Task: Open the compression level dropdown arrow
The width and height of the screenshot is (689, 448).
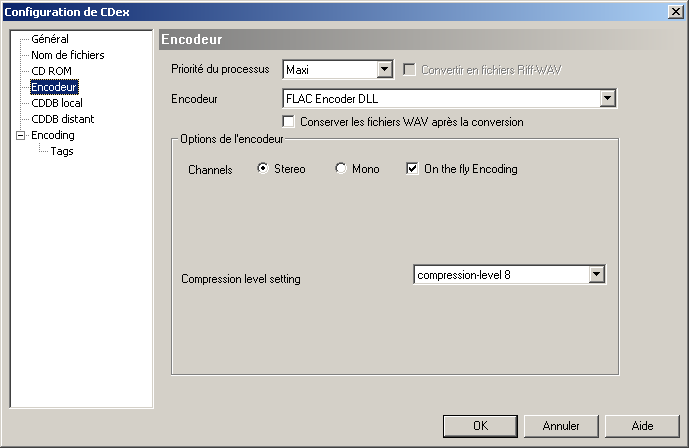Action: pyautogui.click(x=596, y=275)
